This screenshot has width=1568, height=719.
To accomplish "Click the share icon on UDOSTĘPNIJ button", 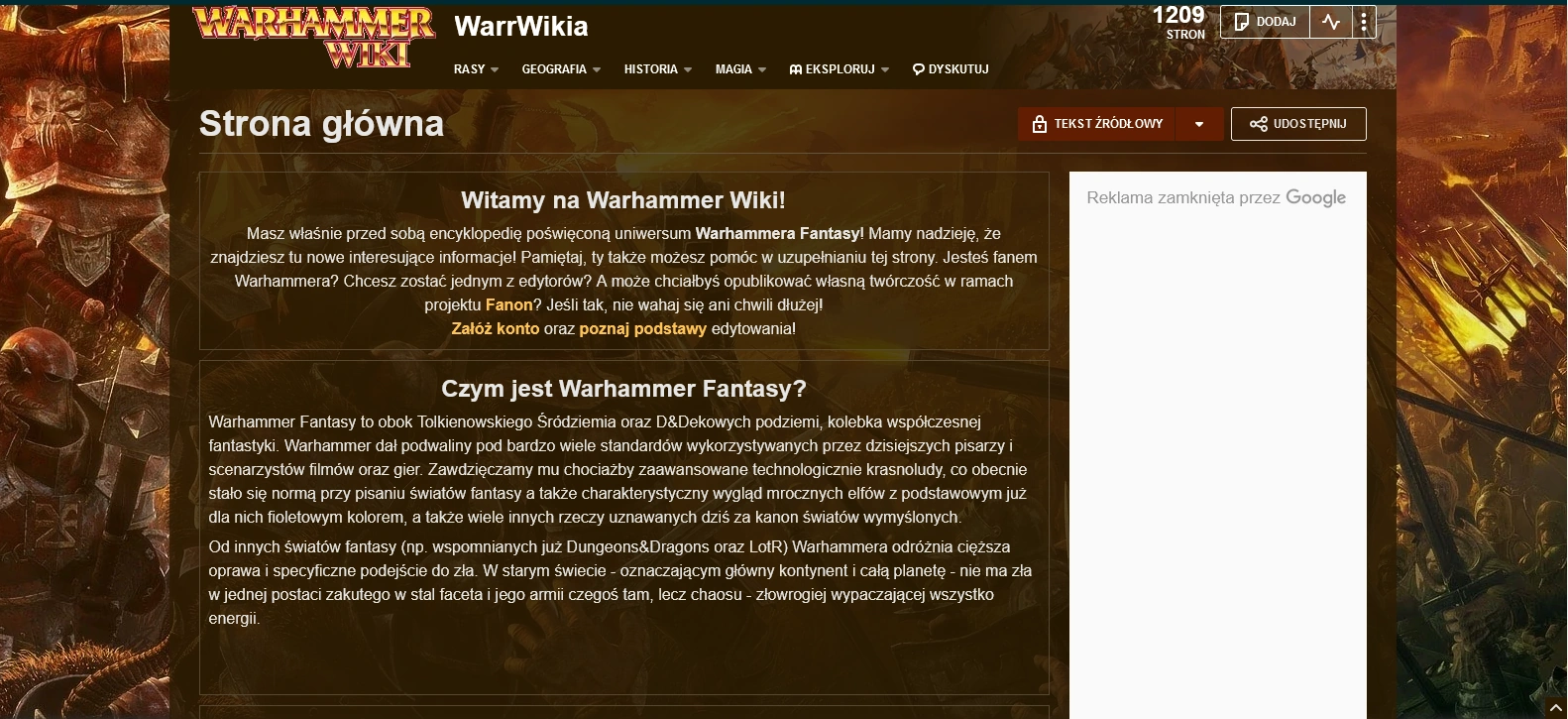I will click(x=1259, y=124).
